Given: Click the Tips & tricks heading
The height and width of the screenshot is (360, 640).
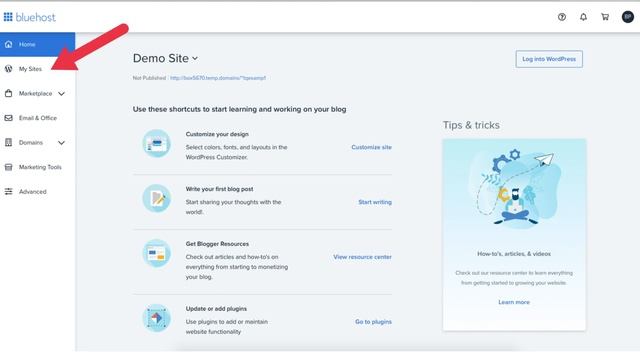Looking at the screenshot, I should point(471,125).
